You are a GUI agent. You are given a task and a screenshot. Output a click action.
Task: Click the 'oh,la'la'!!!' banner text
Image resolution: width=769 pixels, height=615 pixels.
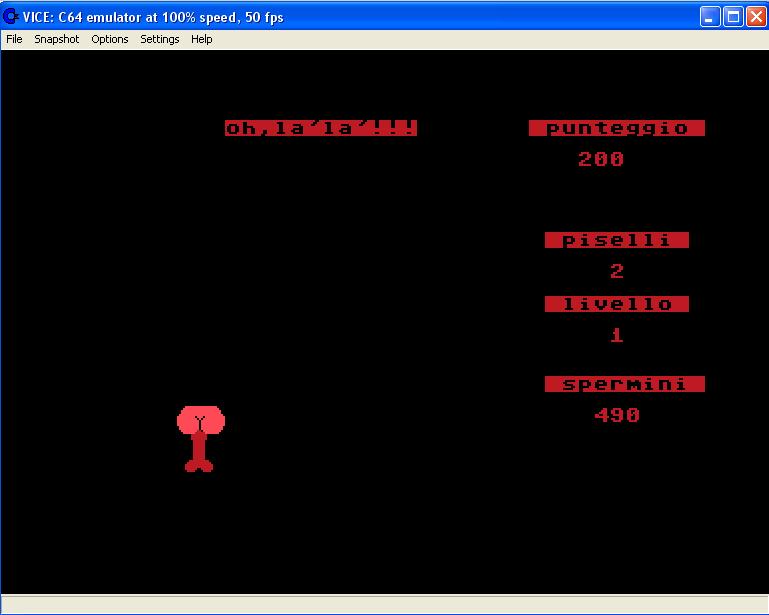pos(321,128)
